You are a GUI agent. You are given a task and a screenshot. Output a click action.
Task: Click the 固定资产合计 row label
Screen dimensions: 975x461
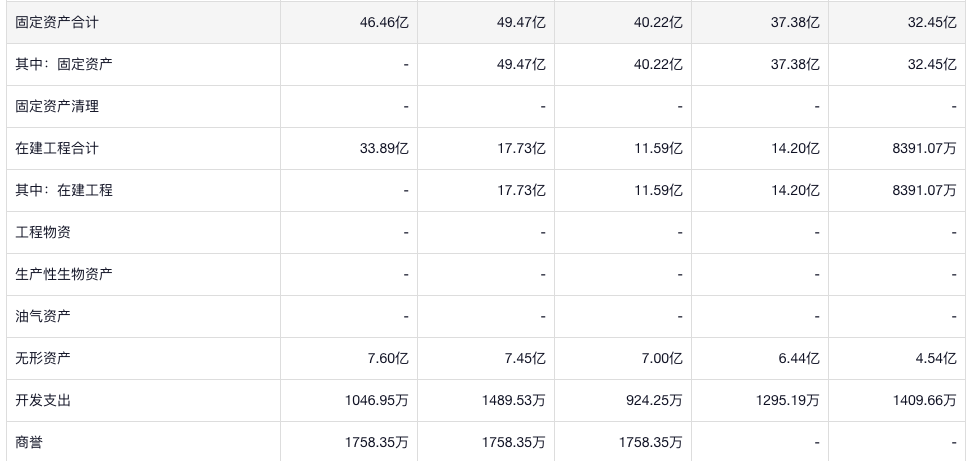(57, 22)
